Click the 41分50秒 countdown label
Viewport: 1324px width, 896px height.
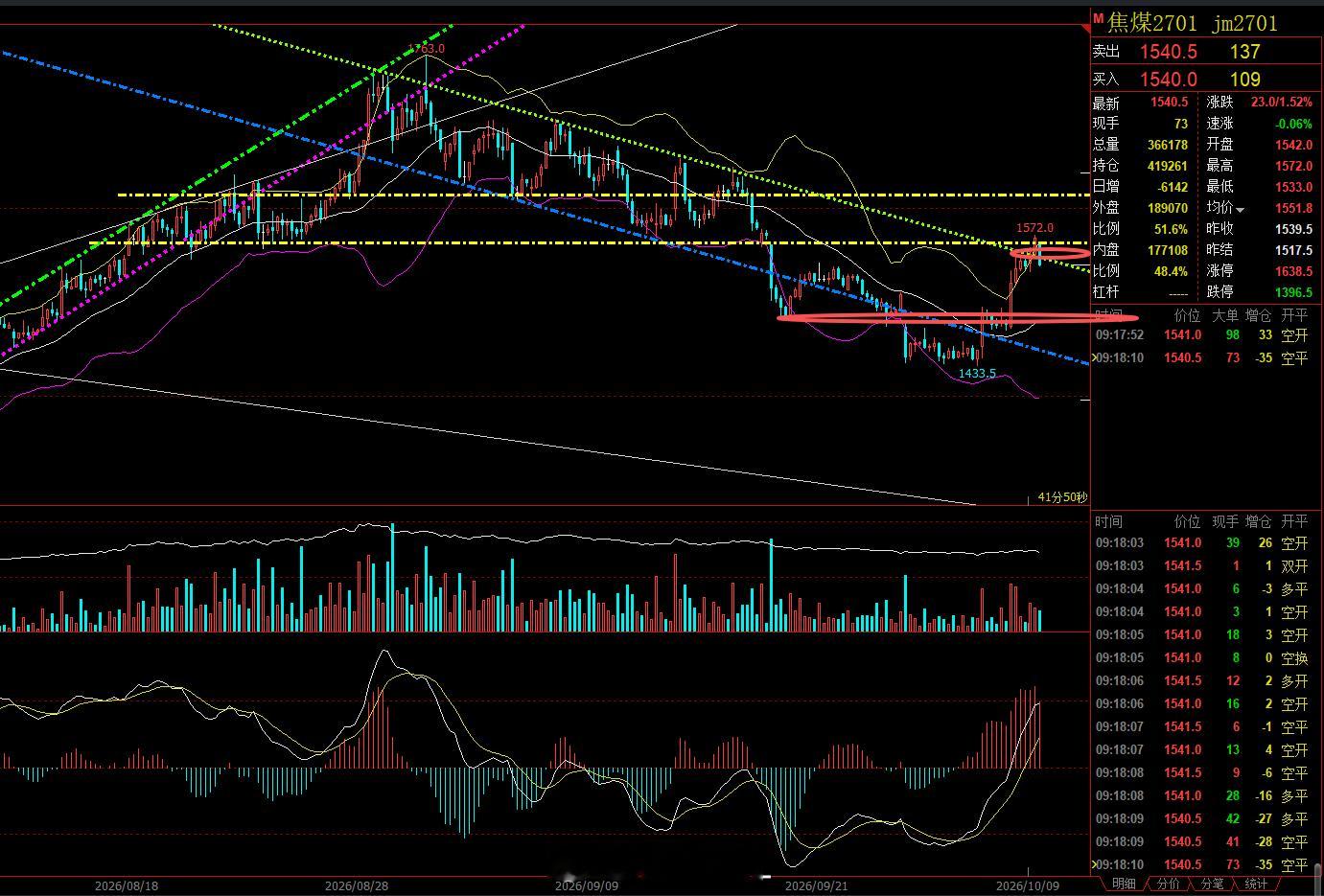click(1062, 497)
